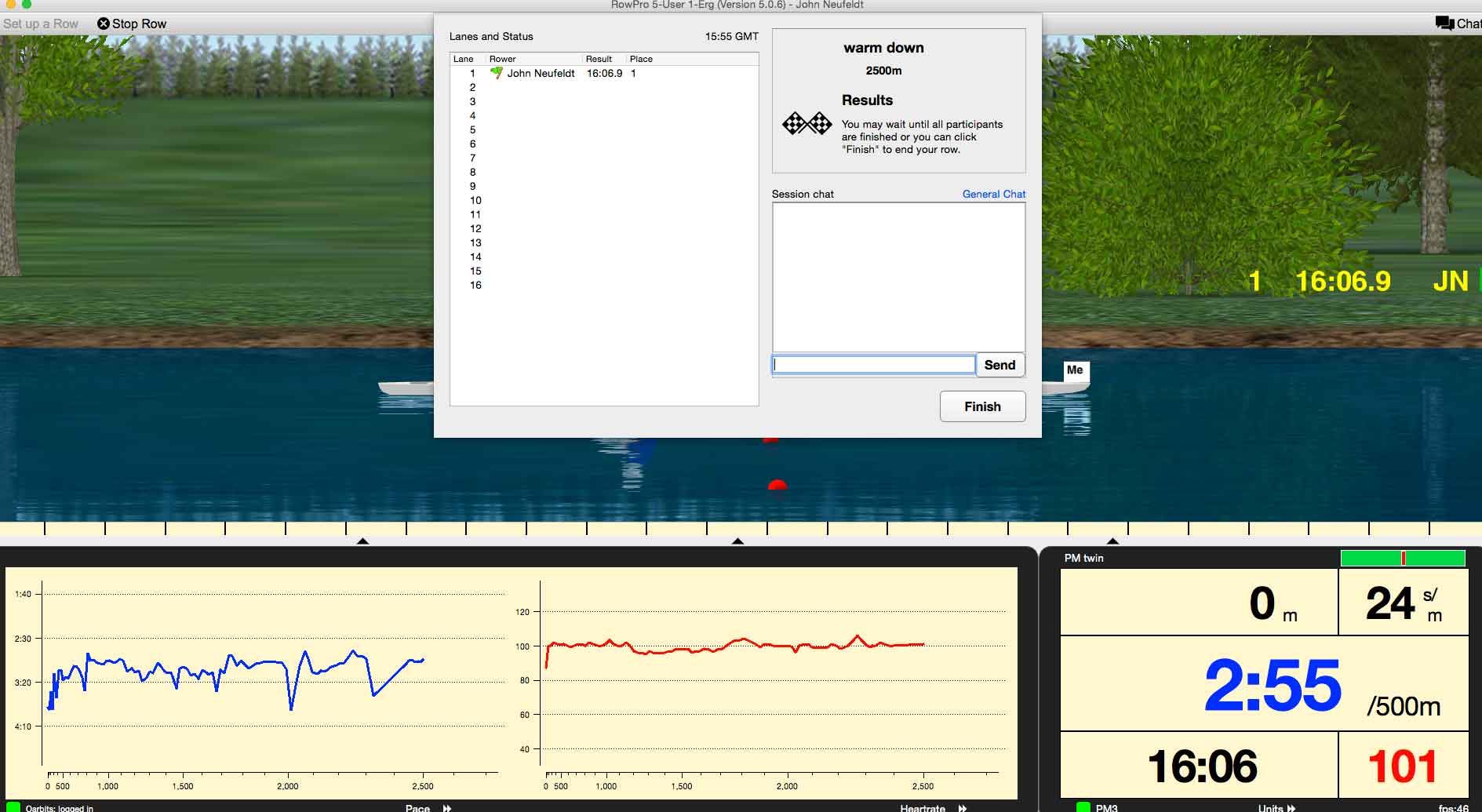Focus the session chat text input
This screenshot has height=812, width=1482.
pyautogui.click(x=873, y=365)
